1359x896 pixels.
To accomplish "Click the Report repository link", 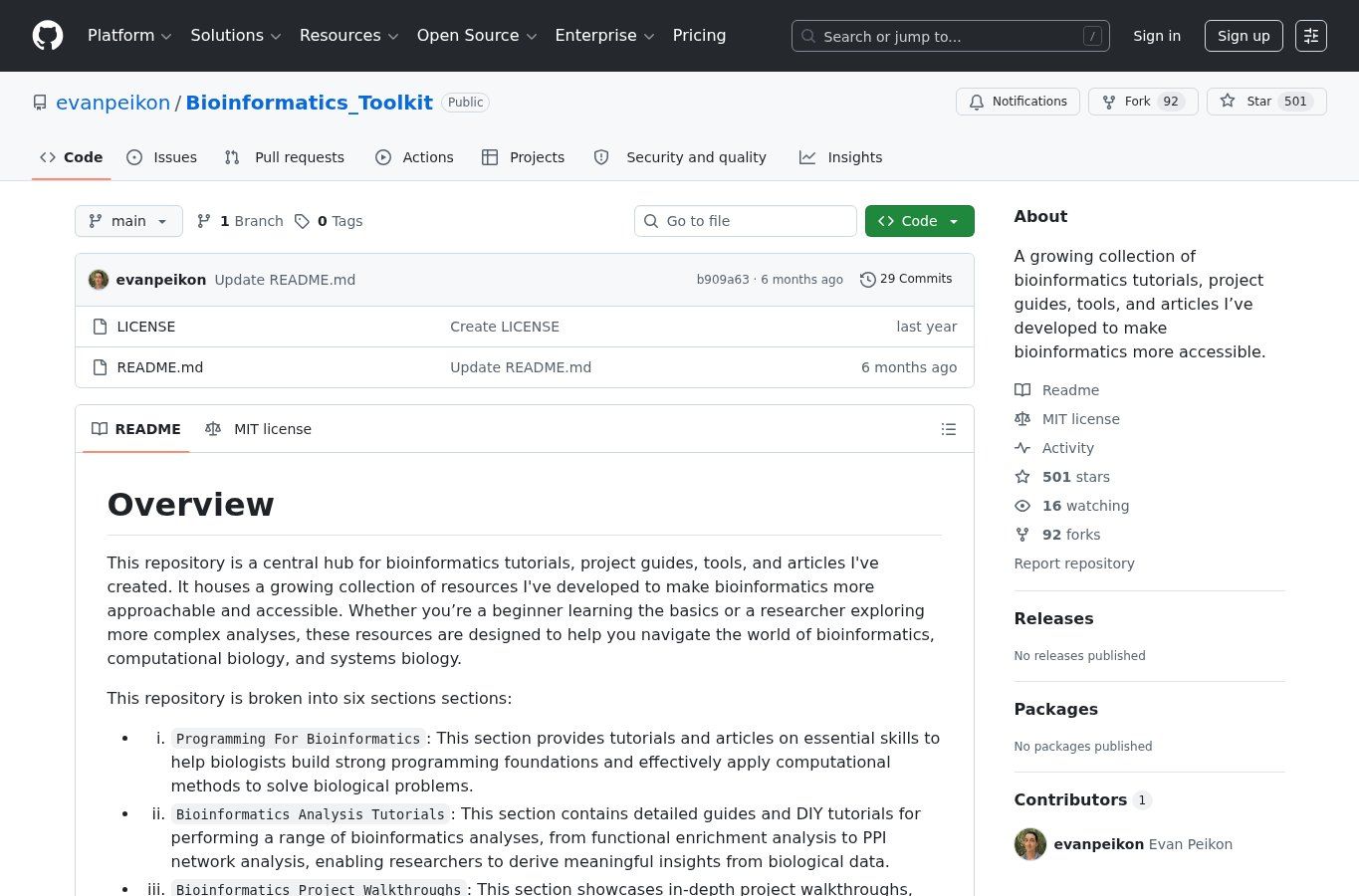I will pos(1074,563).
